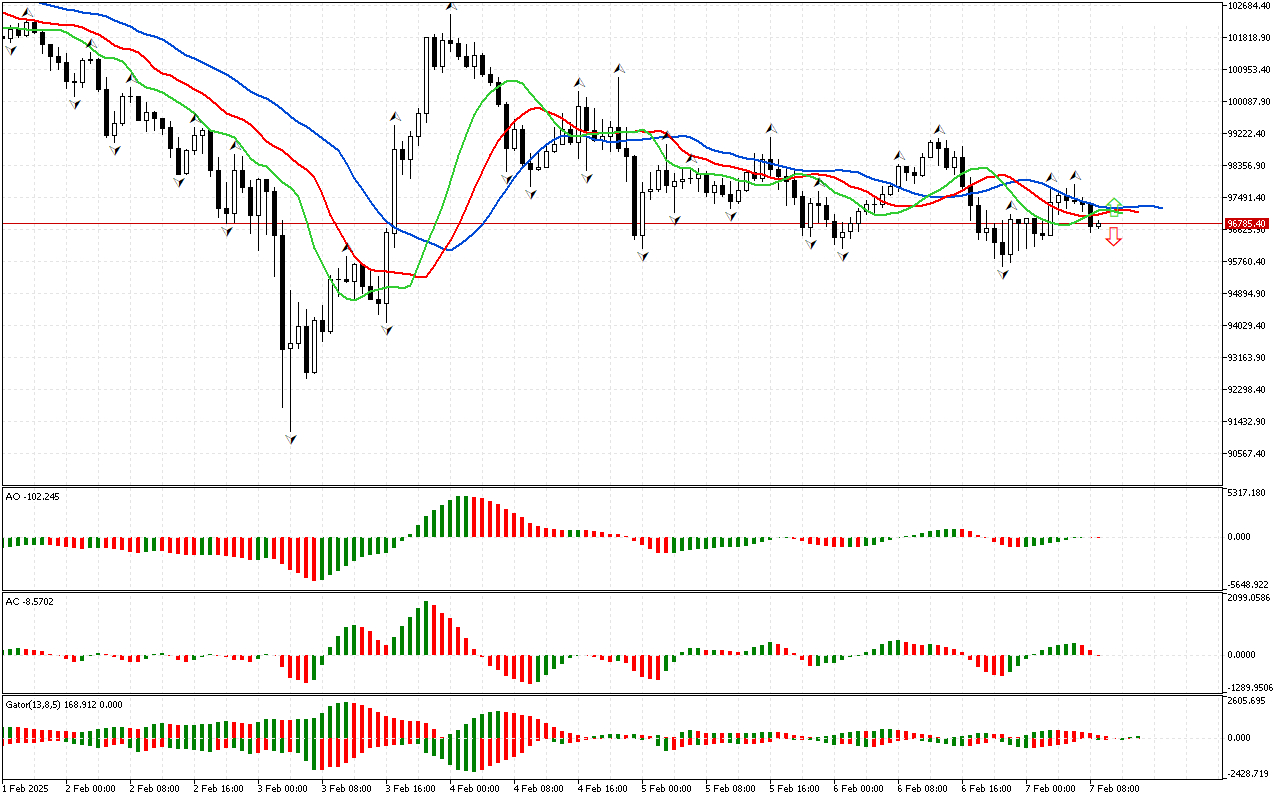
Task: Click the fractal up arrow at the 4 Feb peak
Action: (x=450, y=8)
